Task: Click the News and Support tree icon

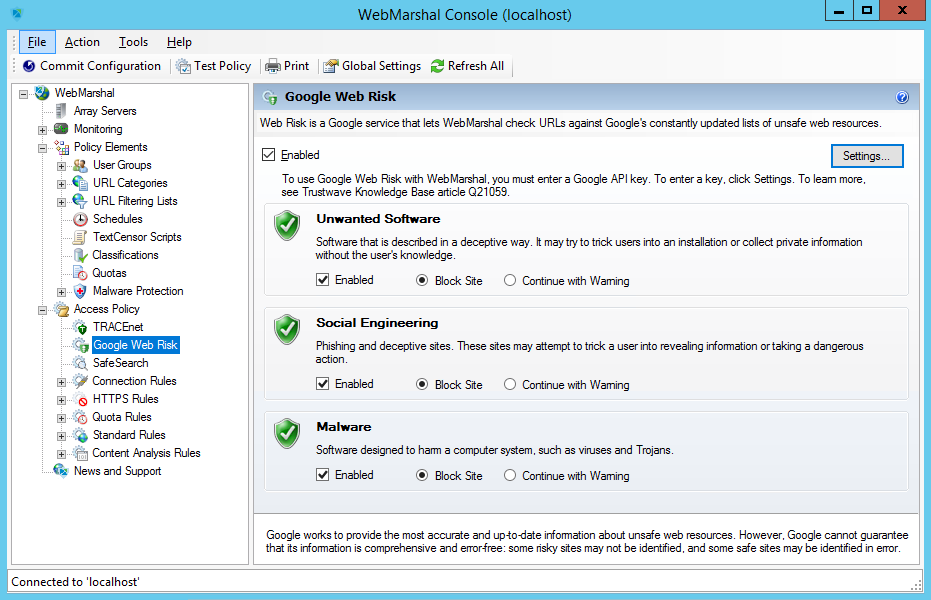Action: 61,471
